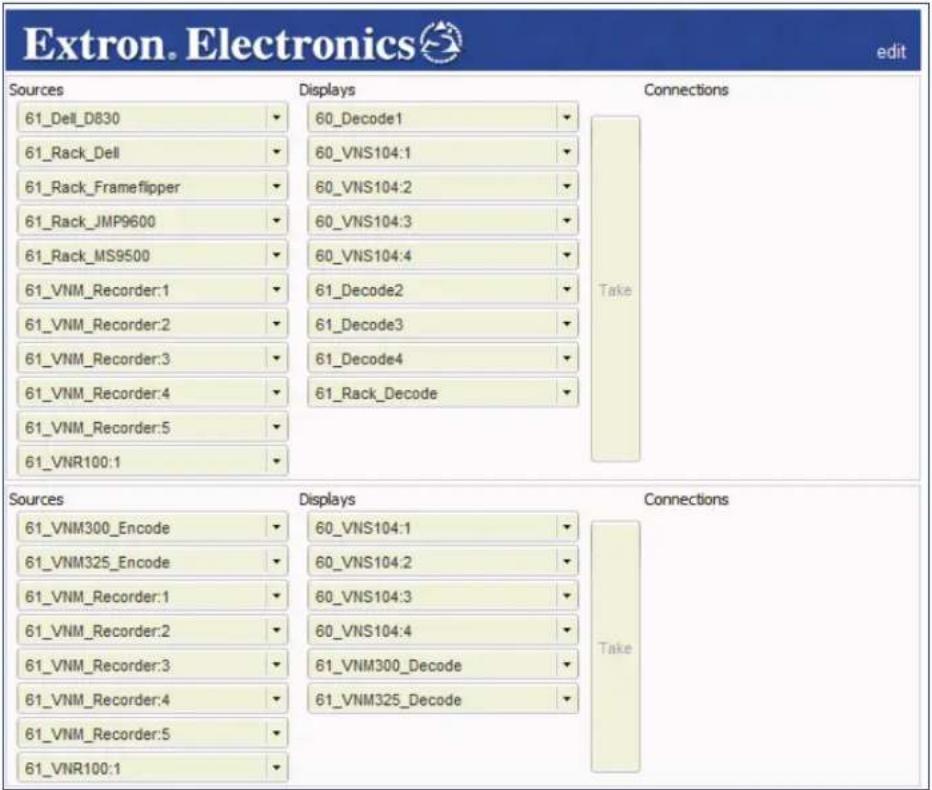Viewport: 932px width, 790px height.
Task: Select 60_VNS104:4 in the lower Displays list
Action: pyautogui.click(x=443, y=631)
